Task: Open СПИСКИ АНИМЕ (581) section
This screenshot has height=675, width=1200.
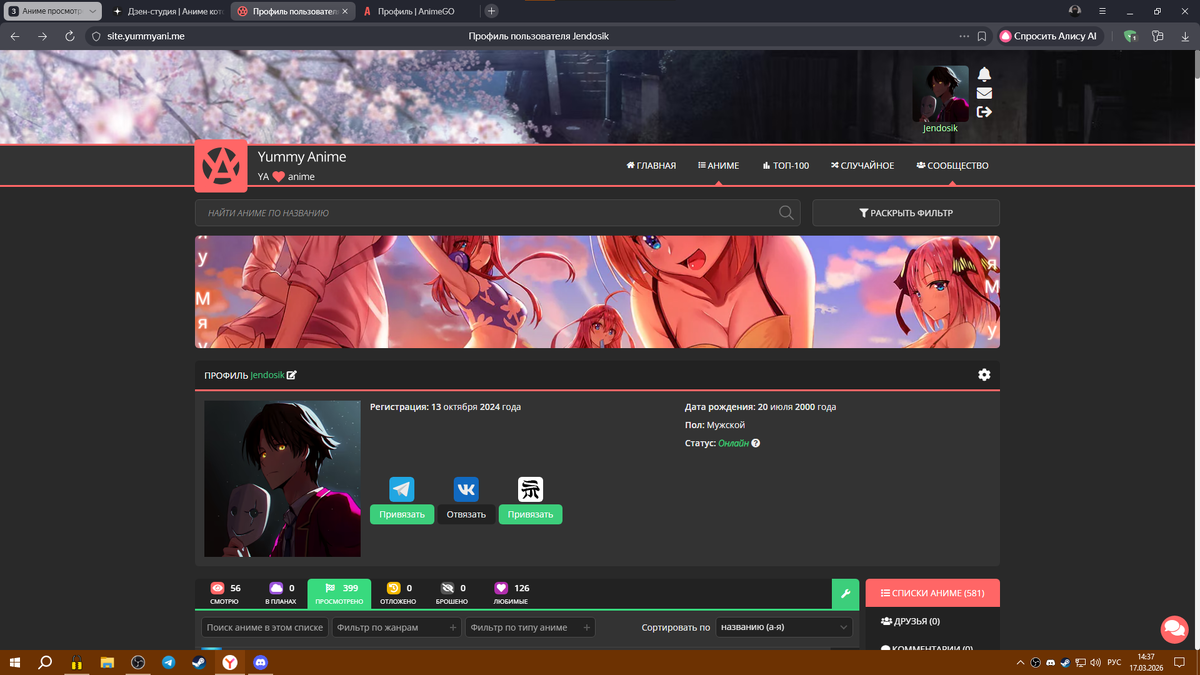Action: pyautogui.click(x=932, y=593)
